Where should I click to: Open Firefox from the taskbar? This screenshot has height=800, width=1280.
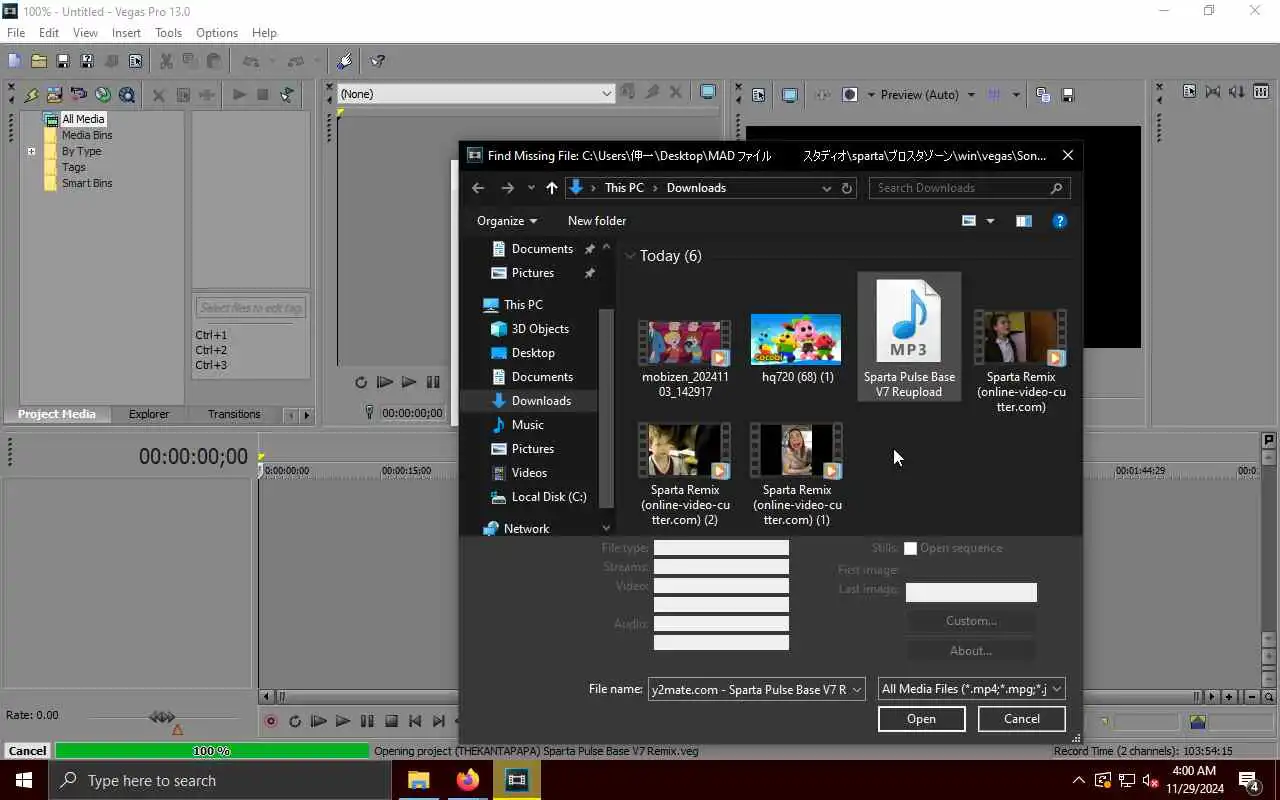[x=467, y=780]
